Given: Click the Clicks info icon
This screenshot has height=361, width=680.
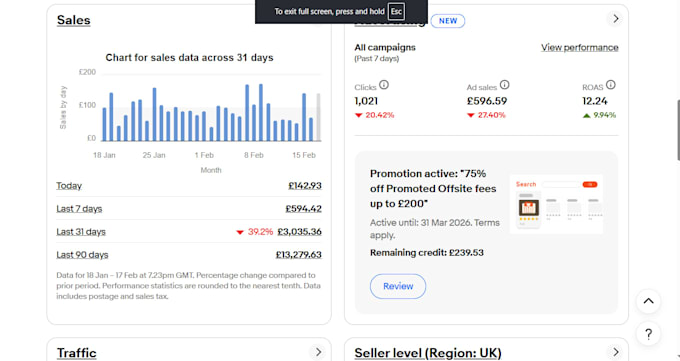Looking at the screenshot, I should 384,85.
